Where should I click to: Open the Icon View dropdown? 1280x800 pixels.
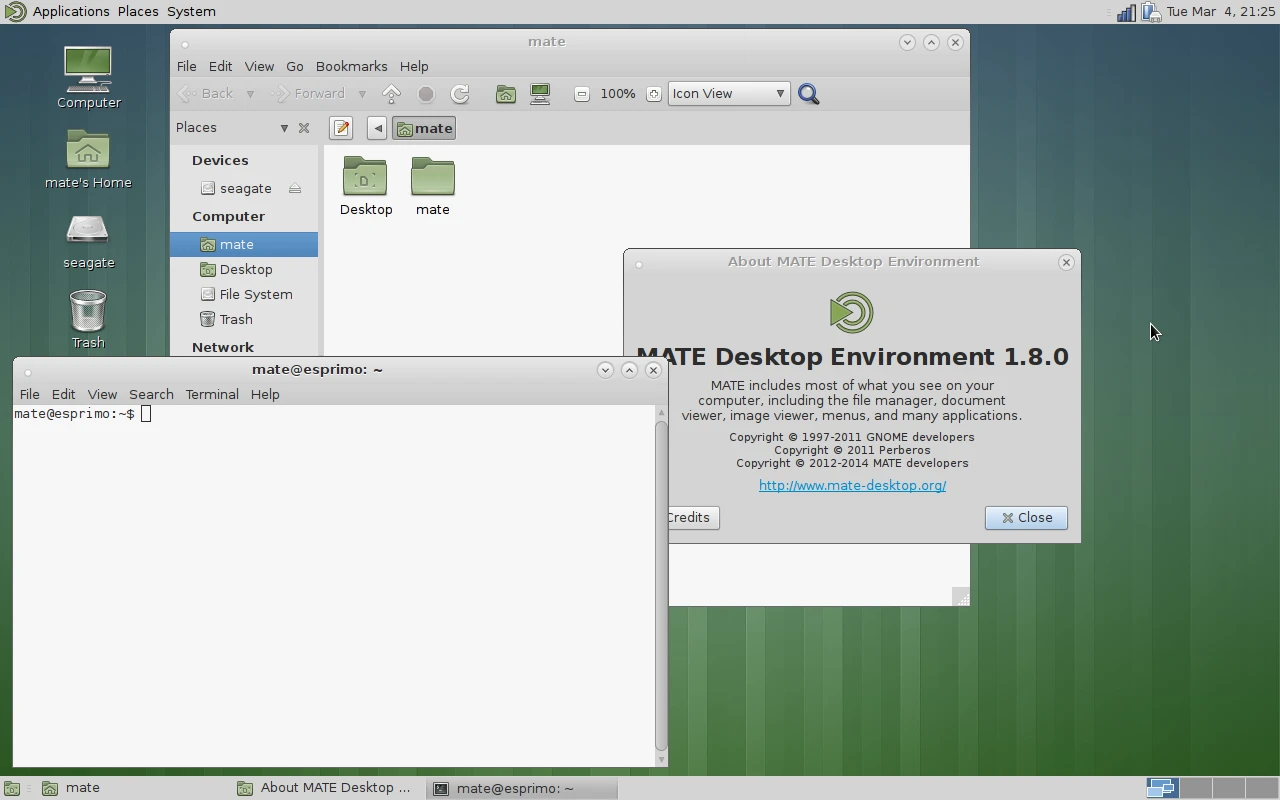[x=728, y=94]
